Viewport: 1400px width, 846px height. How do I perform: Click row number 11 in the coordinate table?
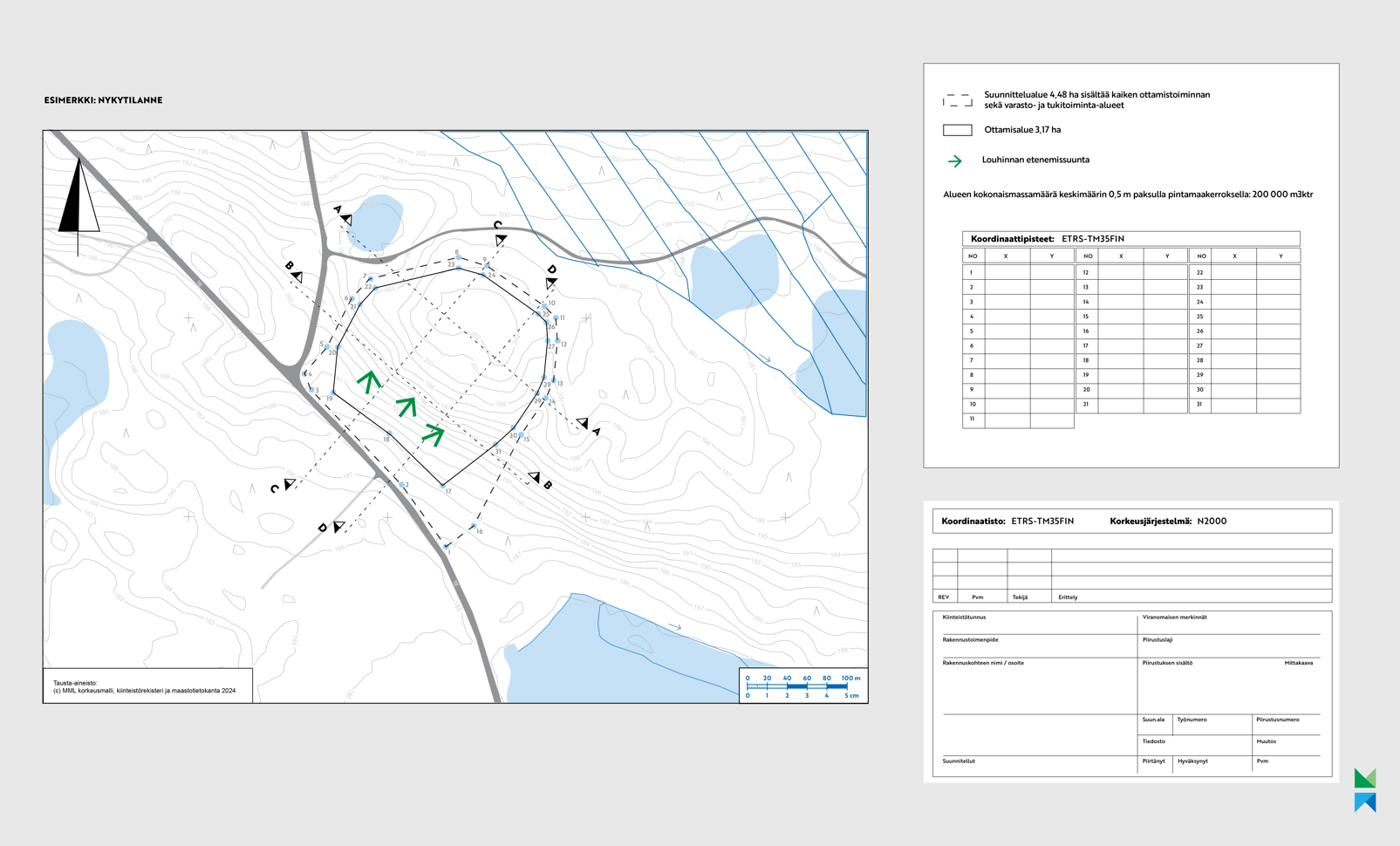point(972,419)
